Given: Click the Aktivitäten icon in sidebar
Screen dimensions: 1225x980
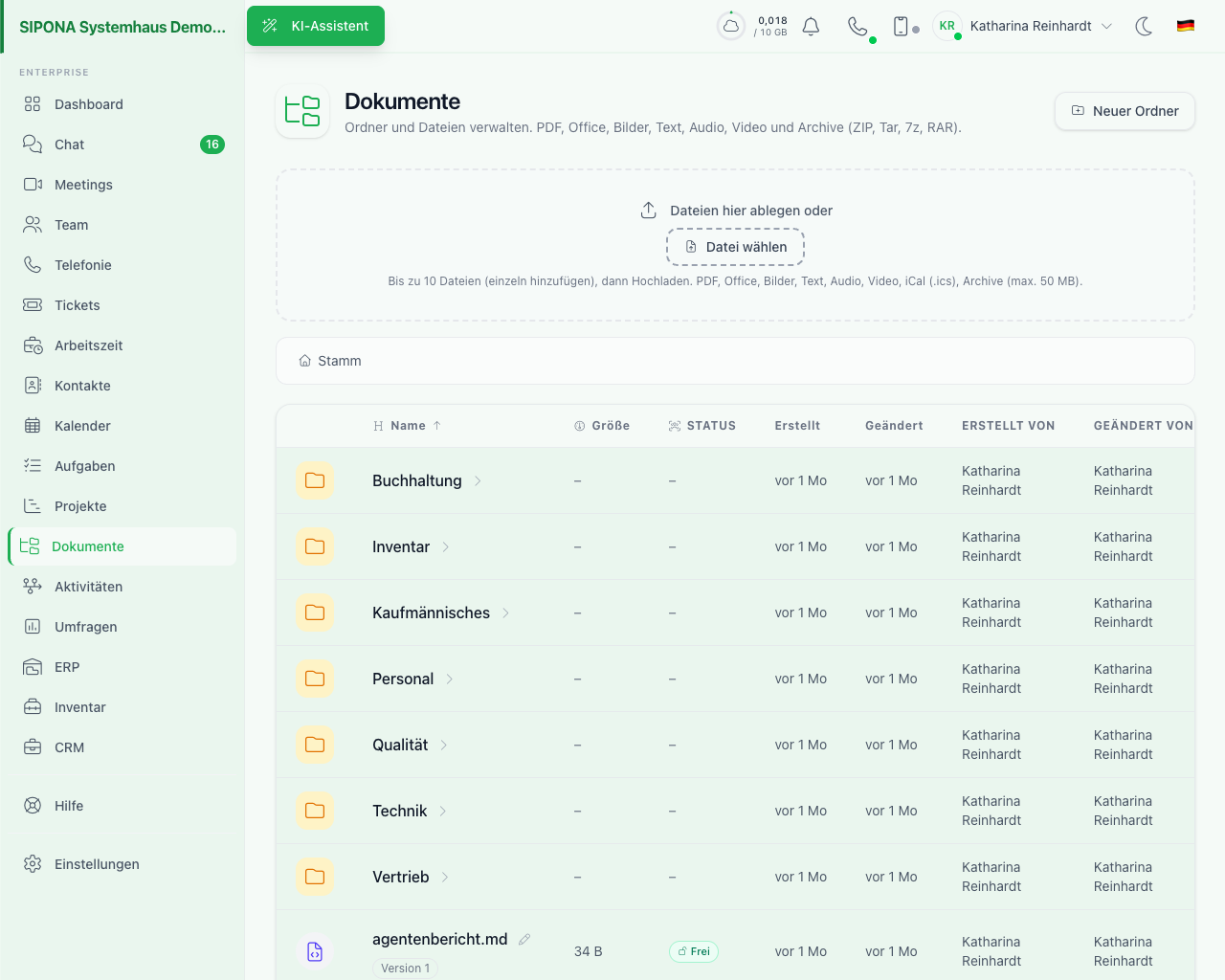Looking at the screenshot, I should pyautogui.click(x=33, y=587).
